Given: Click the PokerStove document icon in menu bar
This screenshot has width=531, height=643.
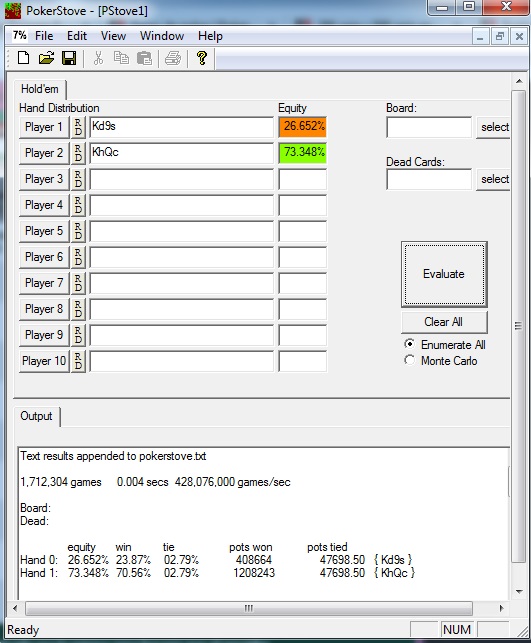Looking at the screenshot, I should pos(19,35).
